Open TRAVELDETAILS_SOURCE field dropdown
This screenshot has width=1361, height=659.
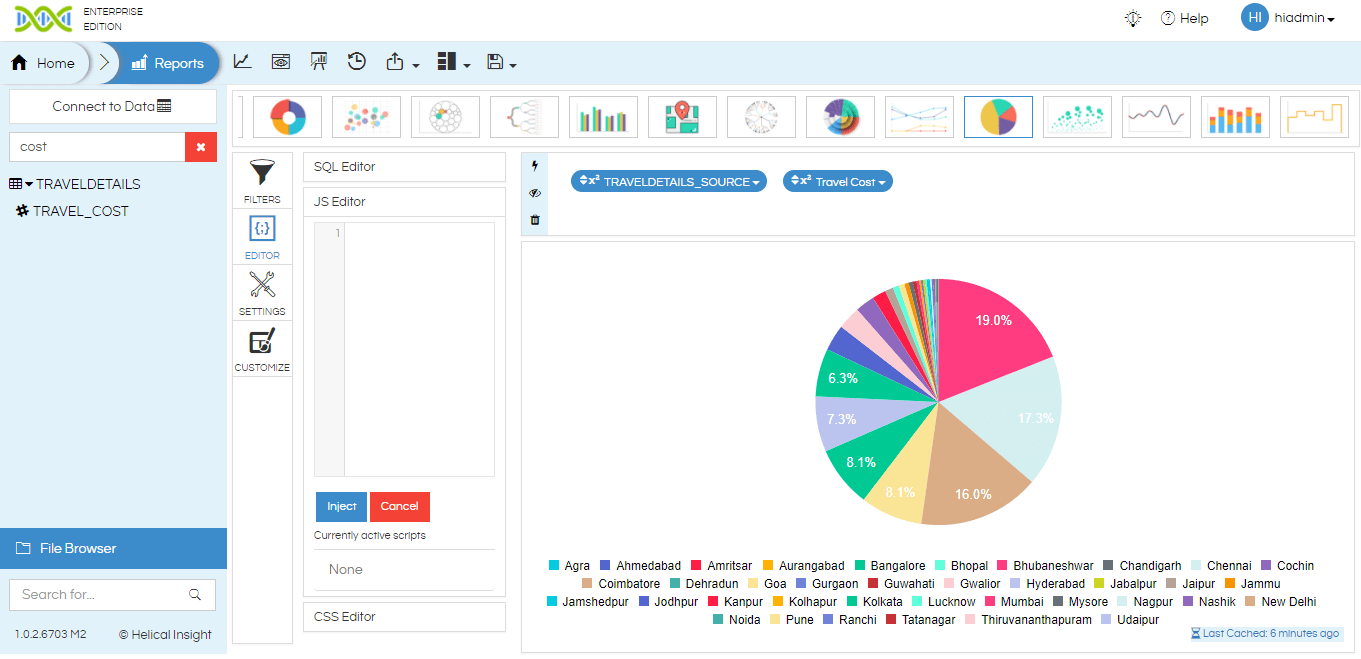[669, 181]
